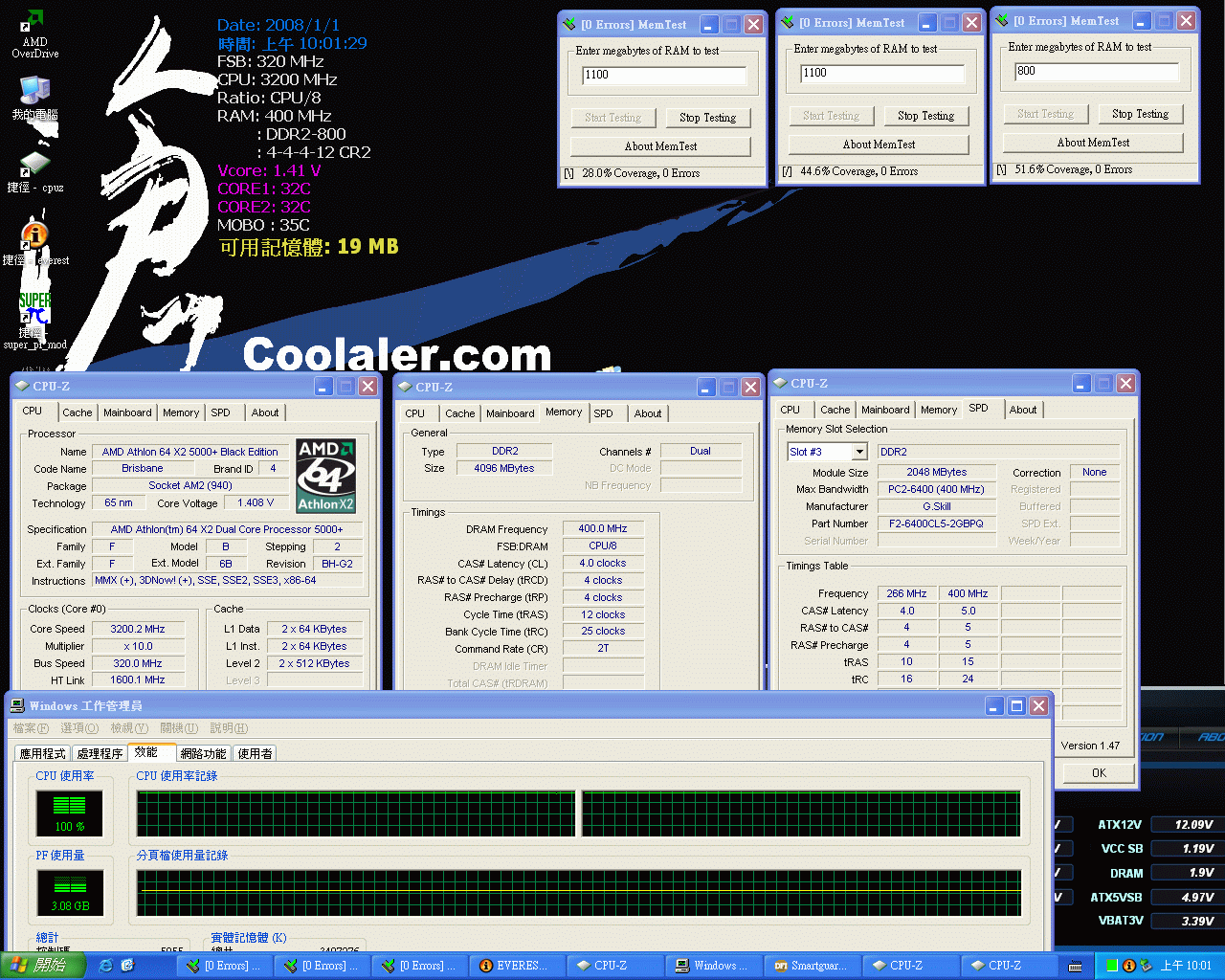
Task: Click title icon of MemTest window at 51.6% coverage
Action: pos(1003,21)
